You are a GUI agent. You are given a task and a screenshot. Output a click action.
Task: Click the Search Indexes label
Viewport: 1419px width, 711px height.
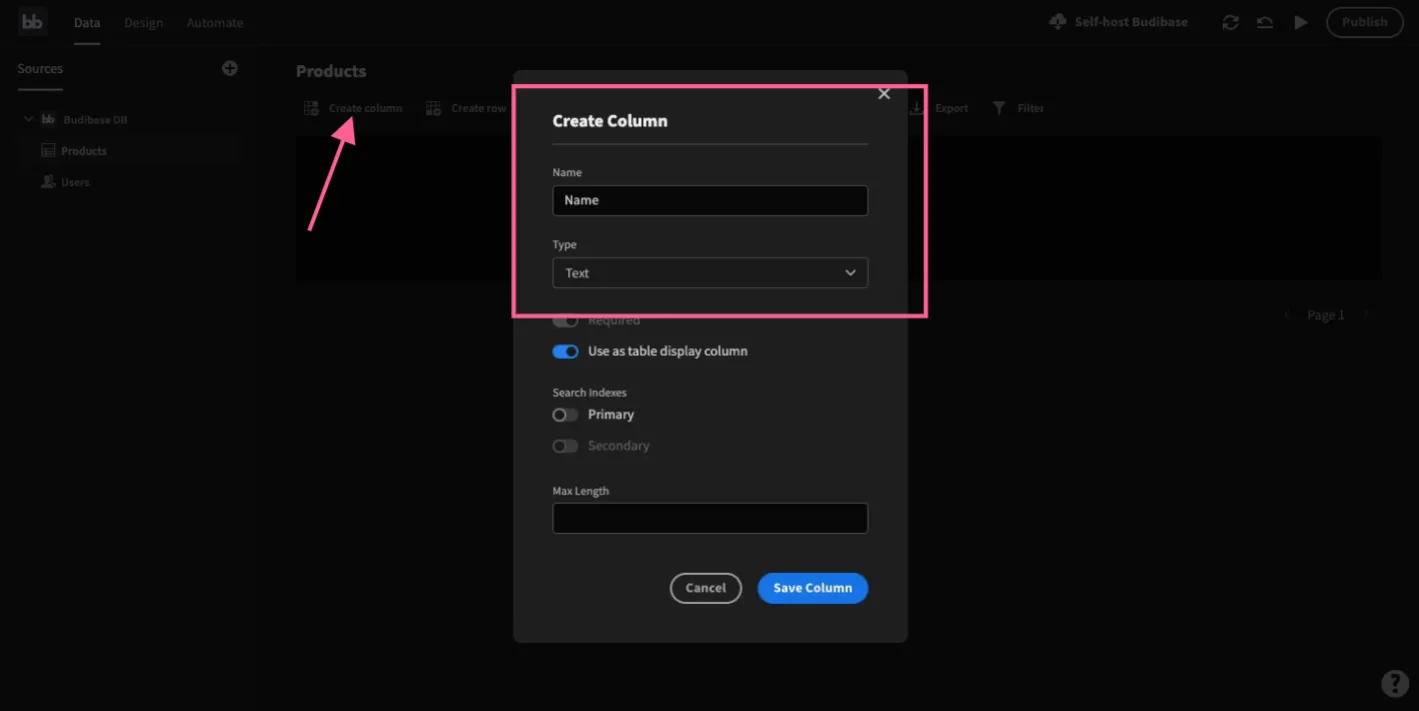click(590, 393)
